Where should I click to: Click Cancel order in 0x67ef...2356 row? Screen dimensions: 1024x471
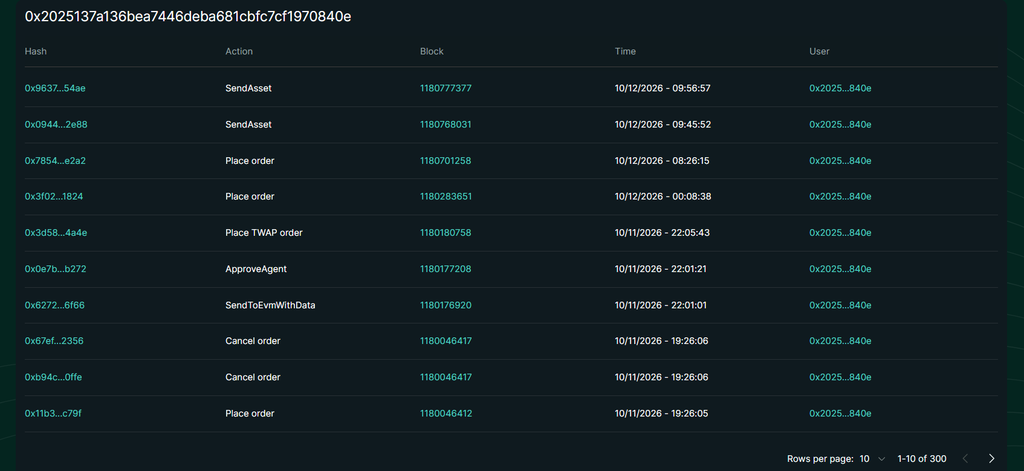pos(253,341)
